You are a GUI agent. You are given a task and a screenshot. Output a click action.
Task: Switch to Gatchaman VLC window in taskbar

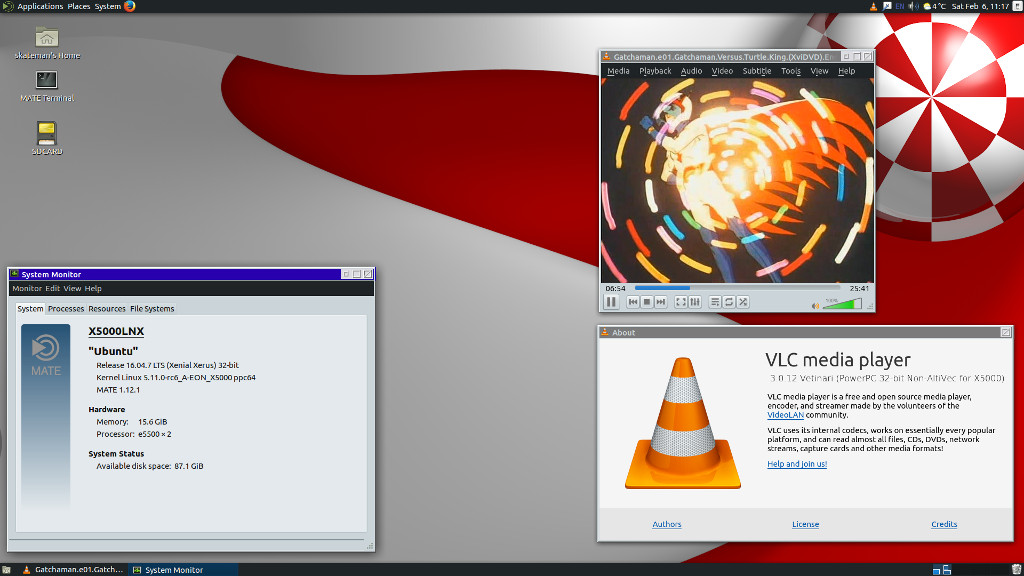[x=72, y=569]
